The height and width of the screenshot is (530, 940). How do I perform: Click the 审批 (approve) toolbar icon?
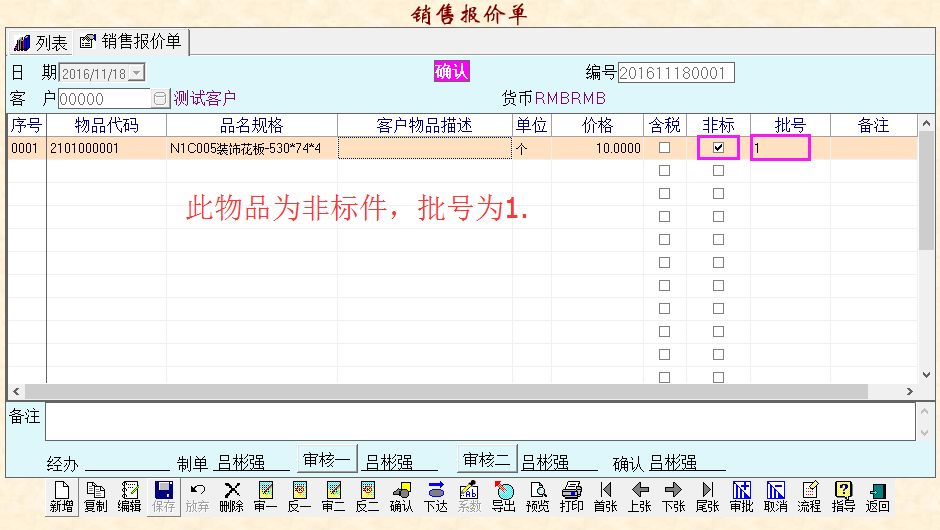click(x=742, y=496)
